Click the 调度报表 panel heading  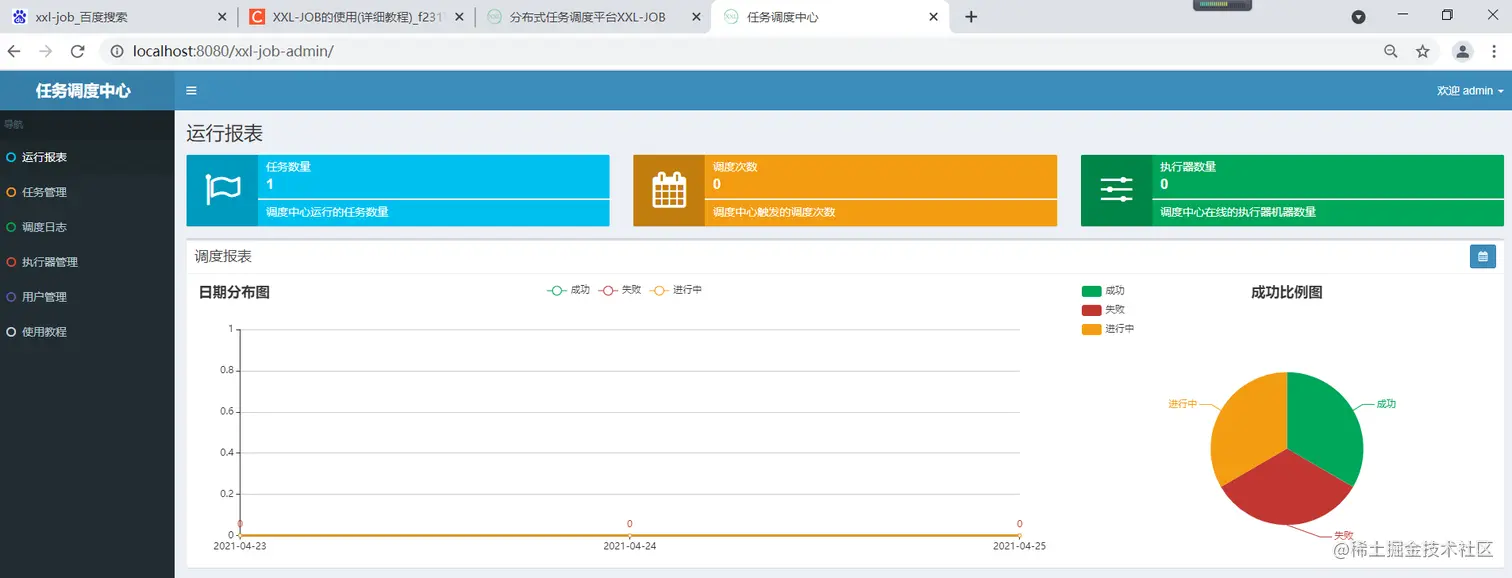coord(223,257)
